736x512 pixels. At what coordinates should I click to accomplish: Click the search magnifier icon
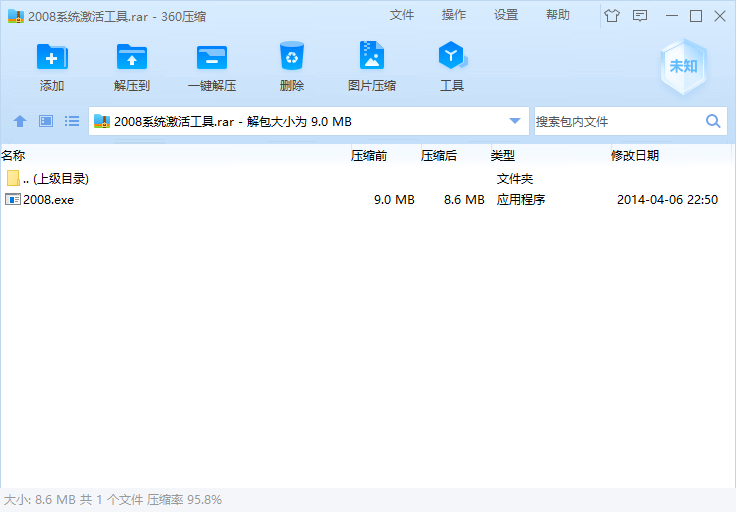pos(713,122)
